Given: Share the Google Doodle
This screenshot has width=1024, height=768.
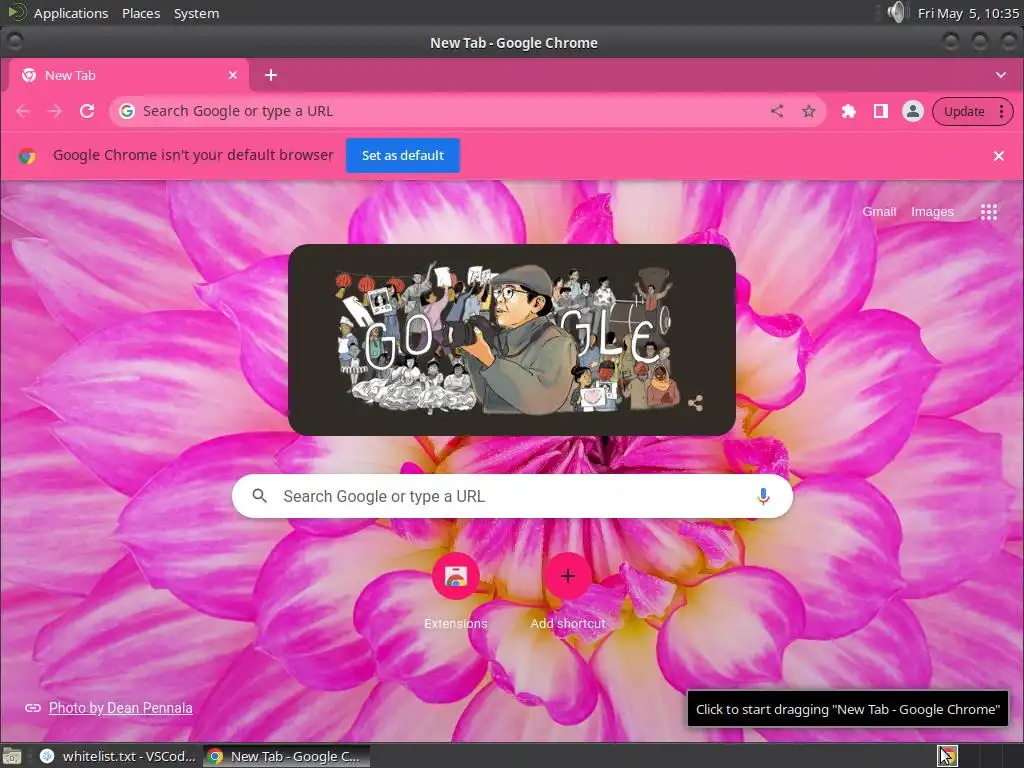Looking at the screenshot, I should click(x=696, y=403).
